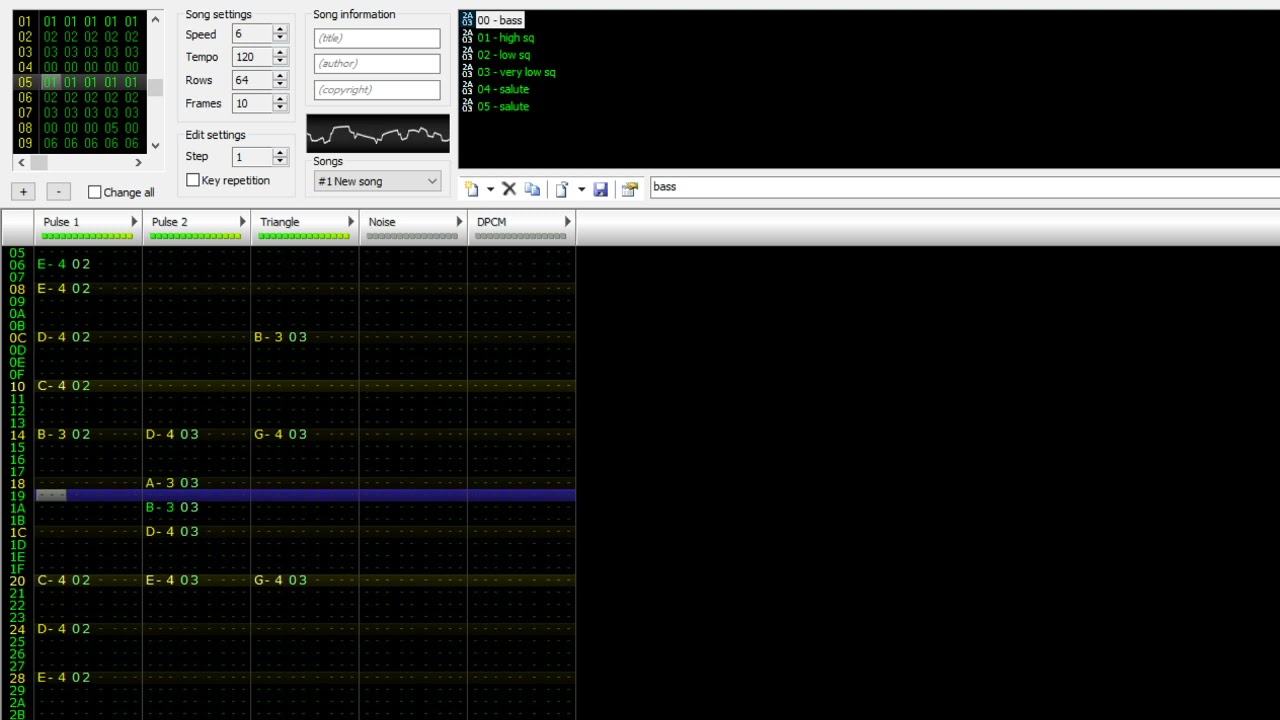The image size is (1280, 720).
Task: Decrease the Tempo with its down arrow
Action: (280, 62)
